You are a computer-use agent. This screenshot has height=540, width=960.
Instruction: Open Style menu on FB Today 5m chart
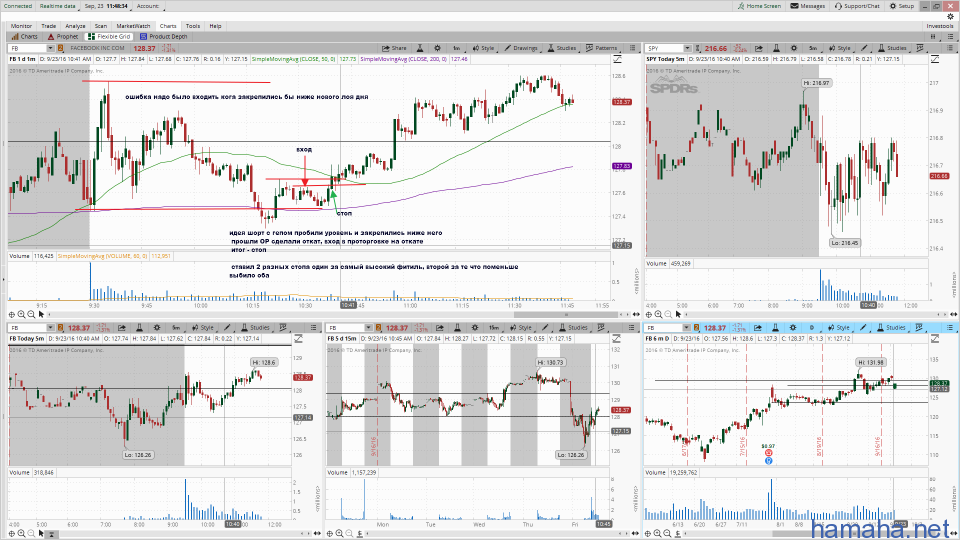(x=203, y=328)
